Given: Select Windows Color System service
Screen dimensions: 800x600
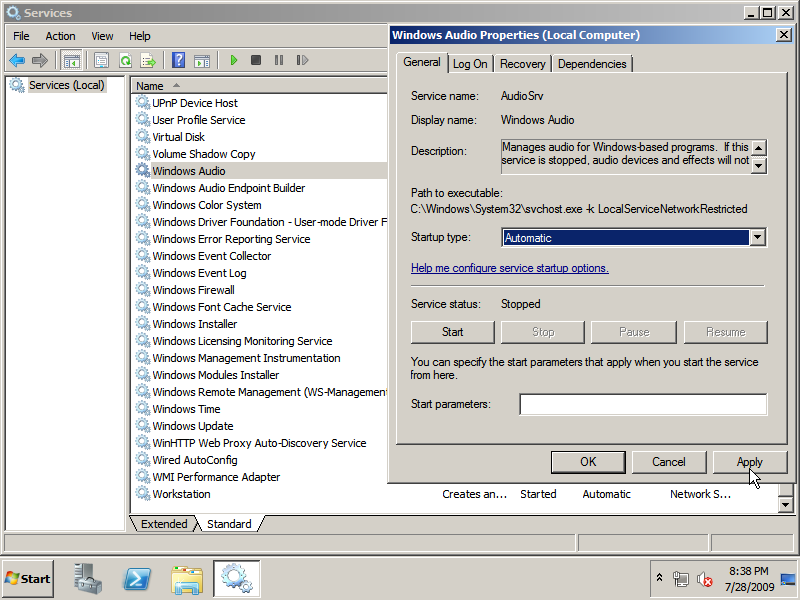Looking at the screenshot, I should (207, 205).
